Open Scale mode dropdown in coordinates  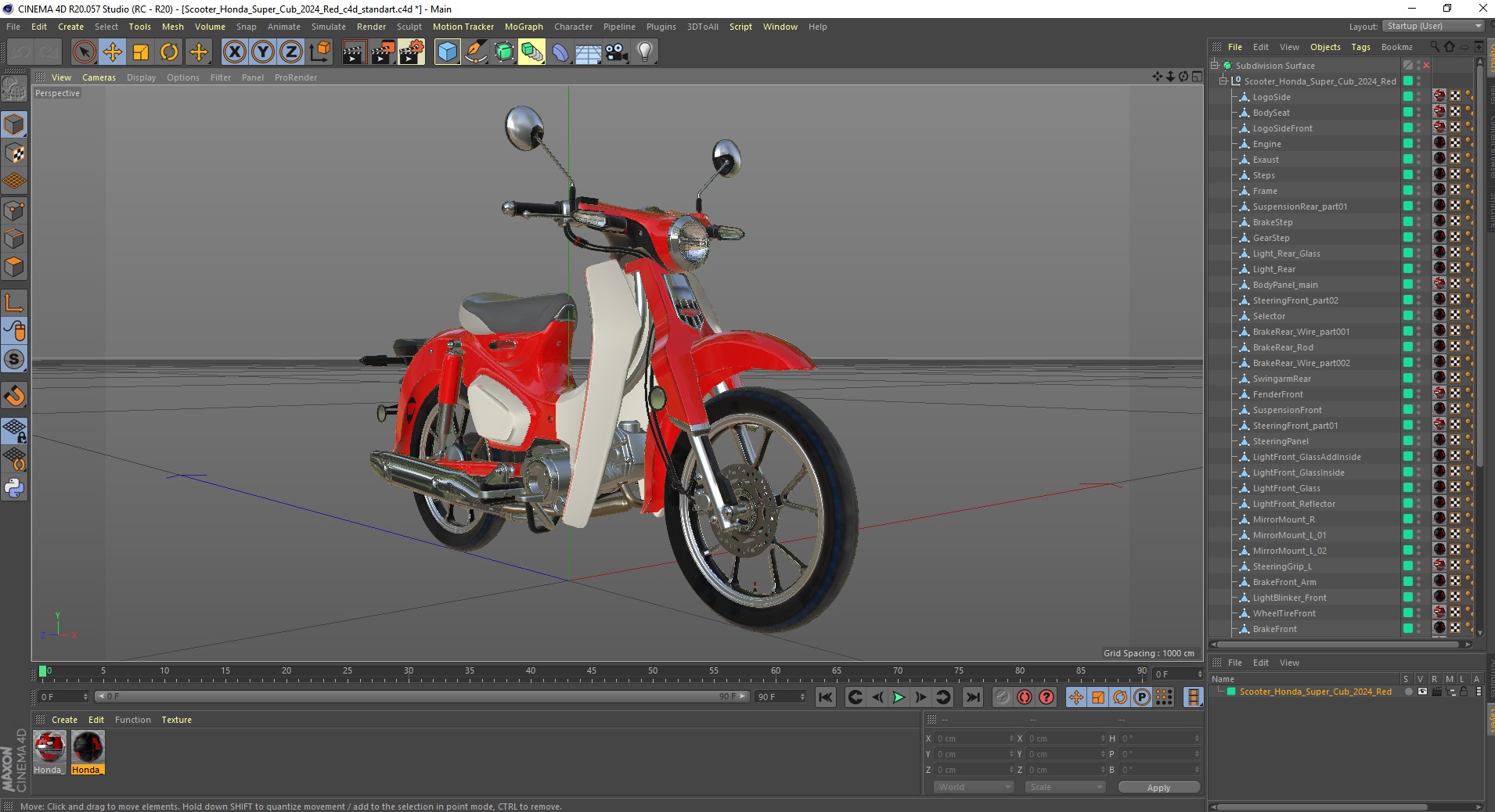coord(1065,787)
